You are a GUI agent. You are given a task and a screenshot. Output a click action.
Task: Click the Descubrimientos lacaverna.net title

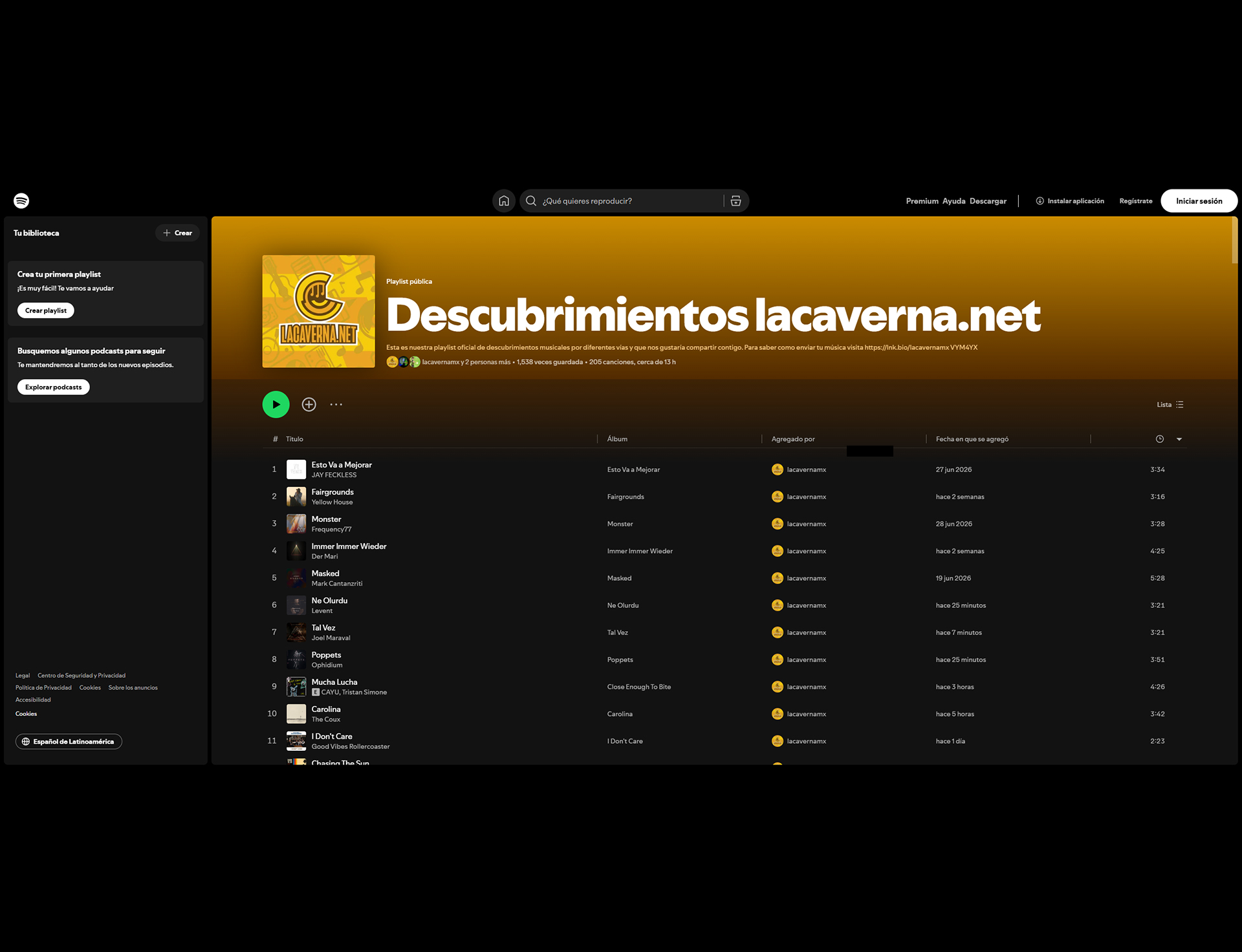pos(714,315)
